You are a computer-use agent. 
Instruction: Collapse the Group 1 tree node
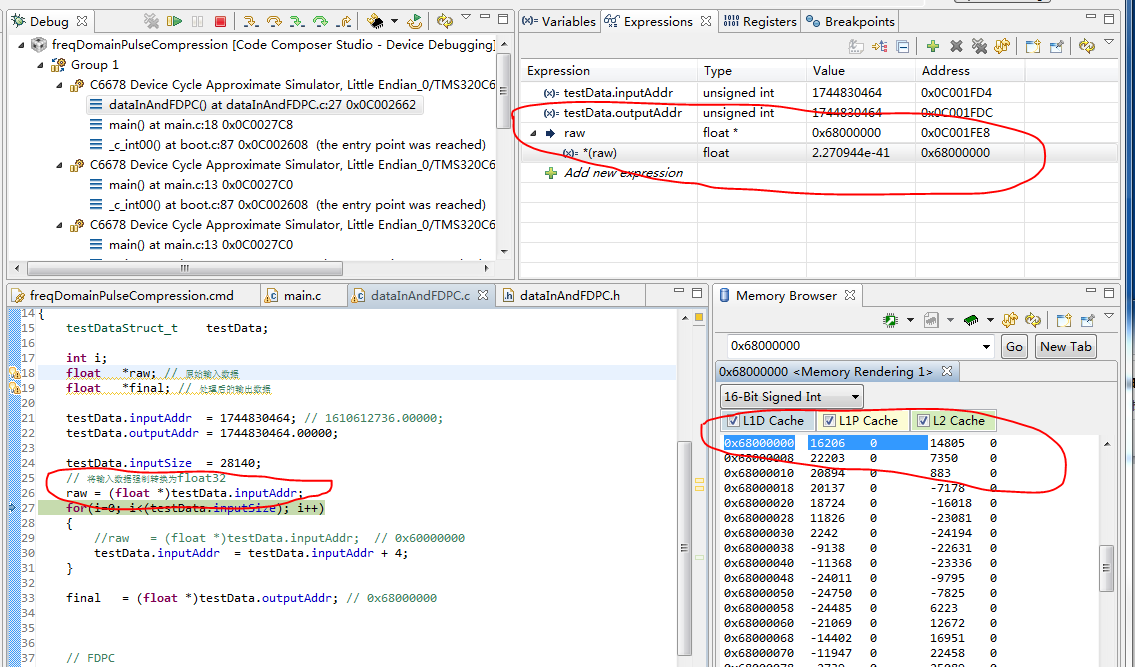coord(41,65)
